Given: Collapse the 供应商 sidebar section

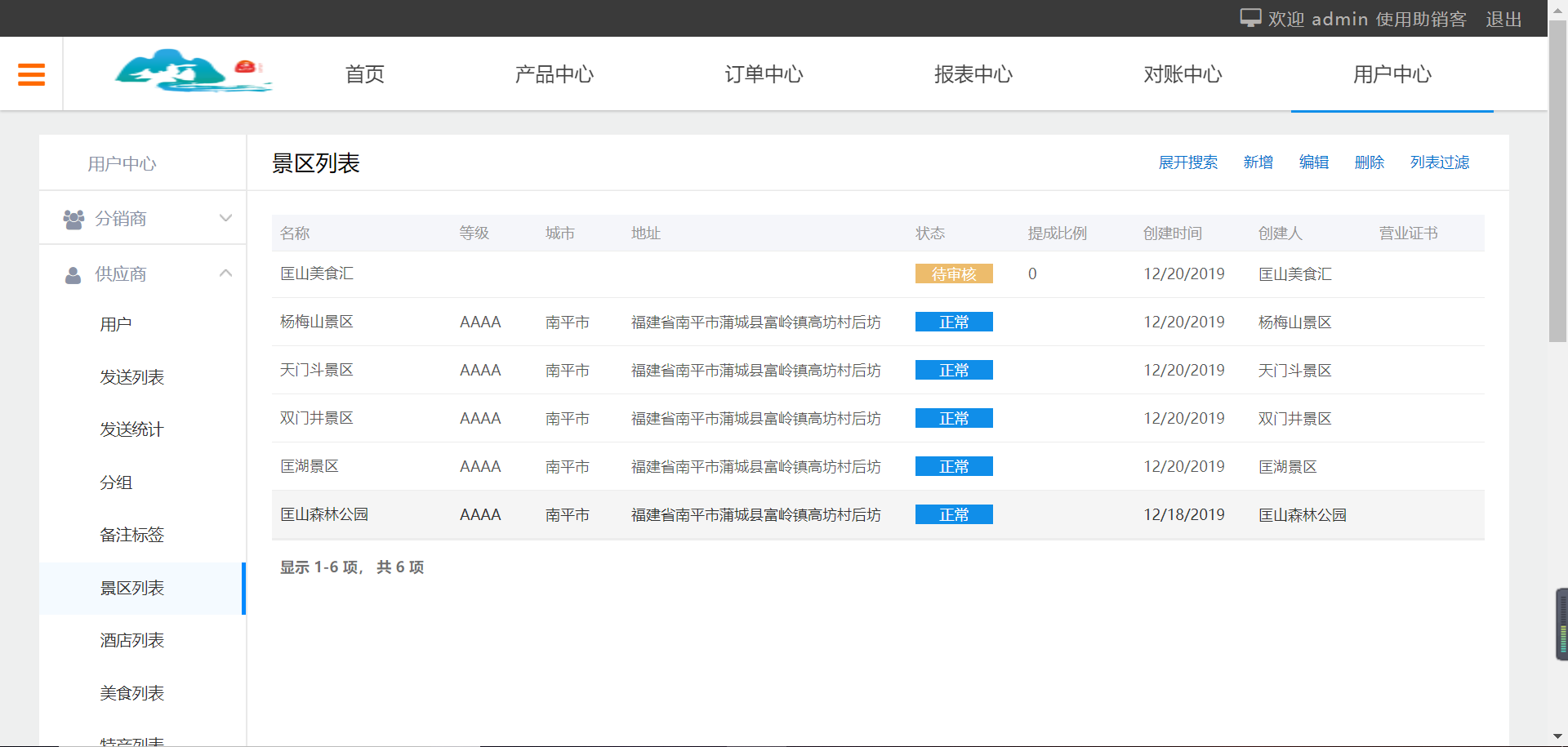Looking at the screenshot, I should point(225,273).
